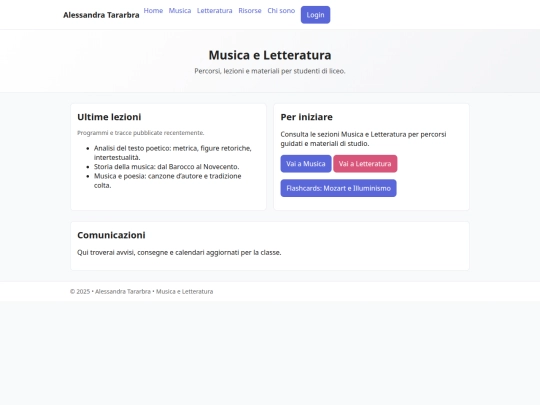Click the Per iniziare card heading
The height and width of the screenshot is (405, 540).
307,117
